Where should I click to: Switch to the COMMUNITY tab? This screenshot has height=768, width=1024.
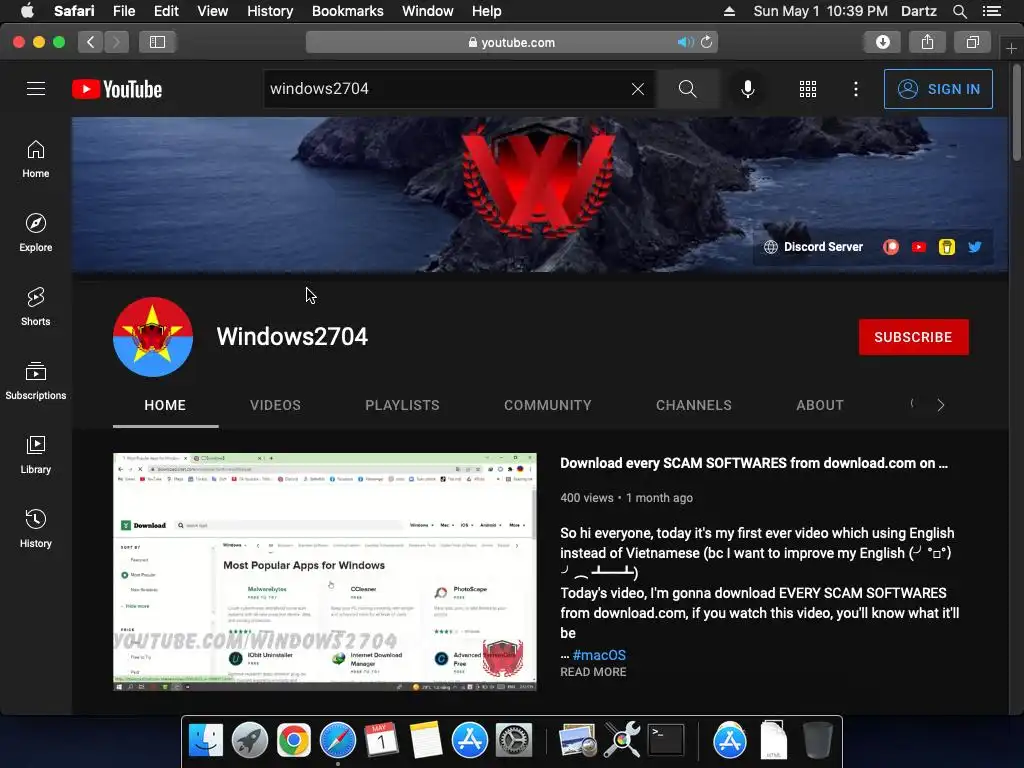click(547, 406)
